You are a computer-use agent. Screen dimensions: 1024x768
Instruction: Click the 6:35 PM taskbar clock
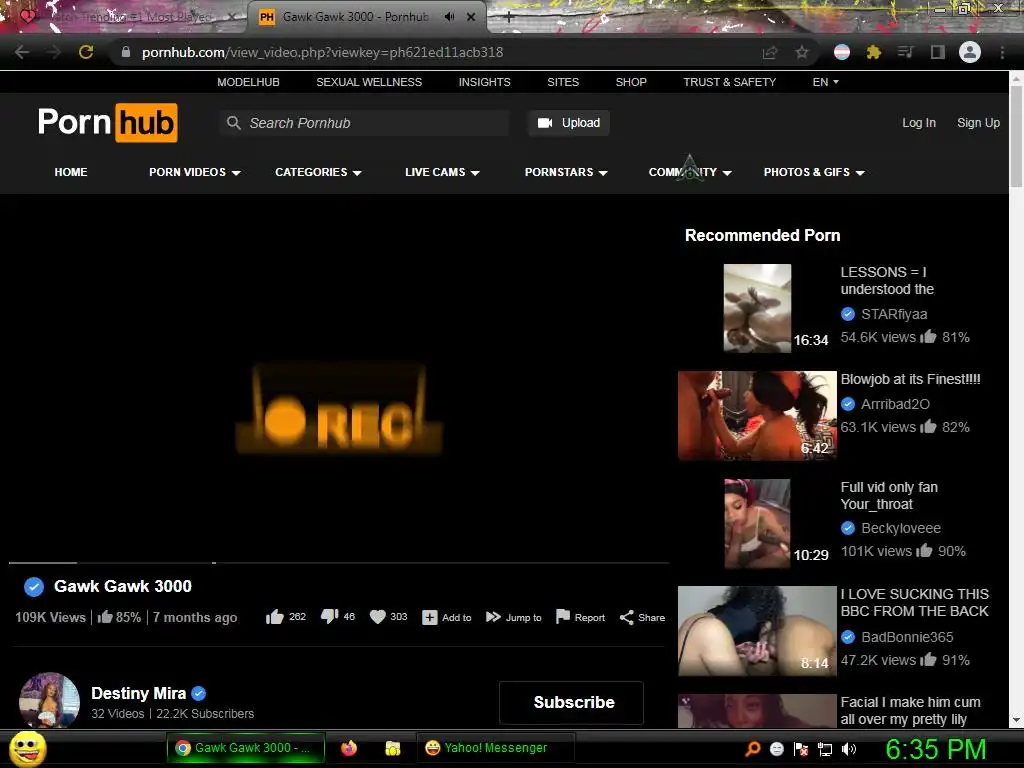[x=935, y=749]
